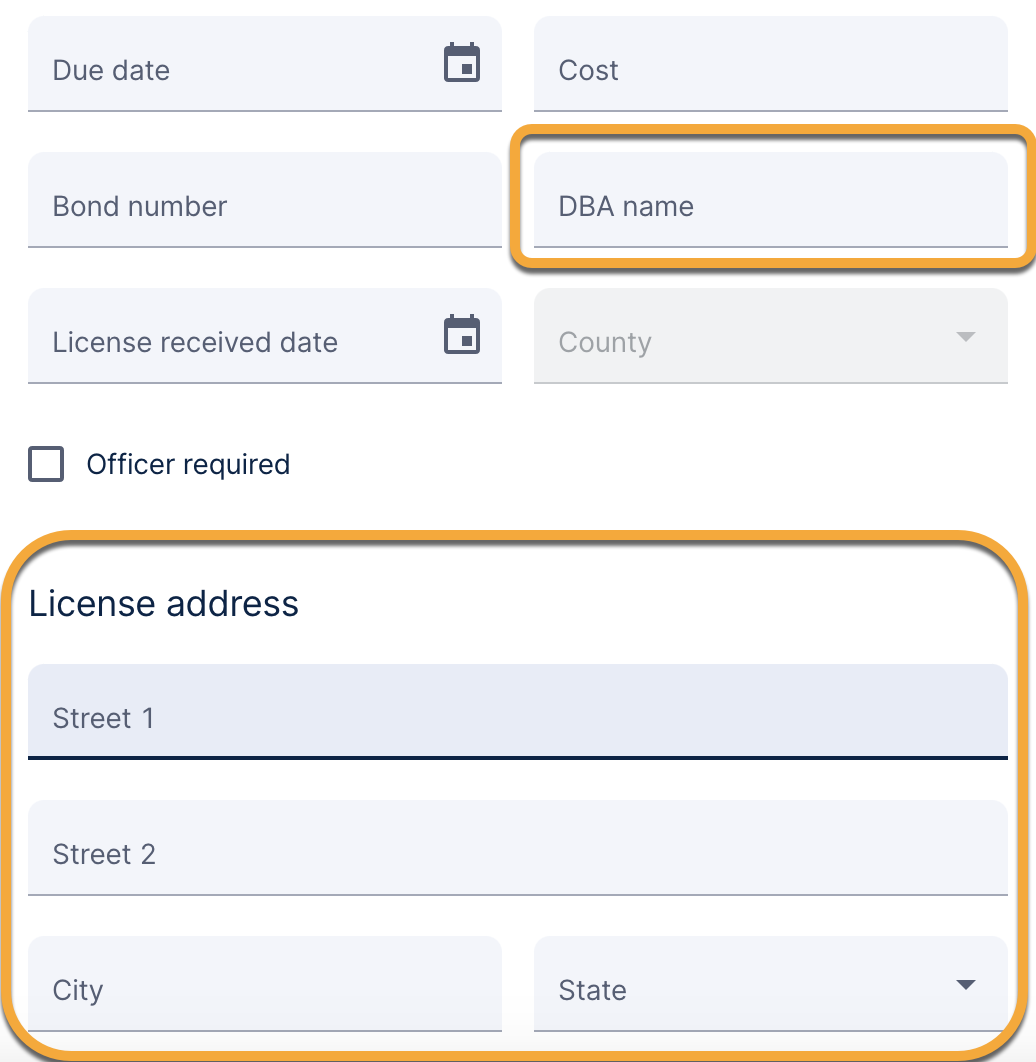Image resolution: width=1036 pixels, height=1062 pixels.
Task: Expand the County dropdown arrow
Action: click(x=965, y=337)
